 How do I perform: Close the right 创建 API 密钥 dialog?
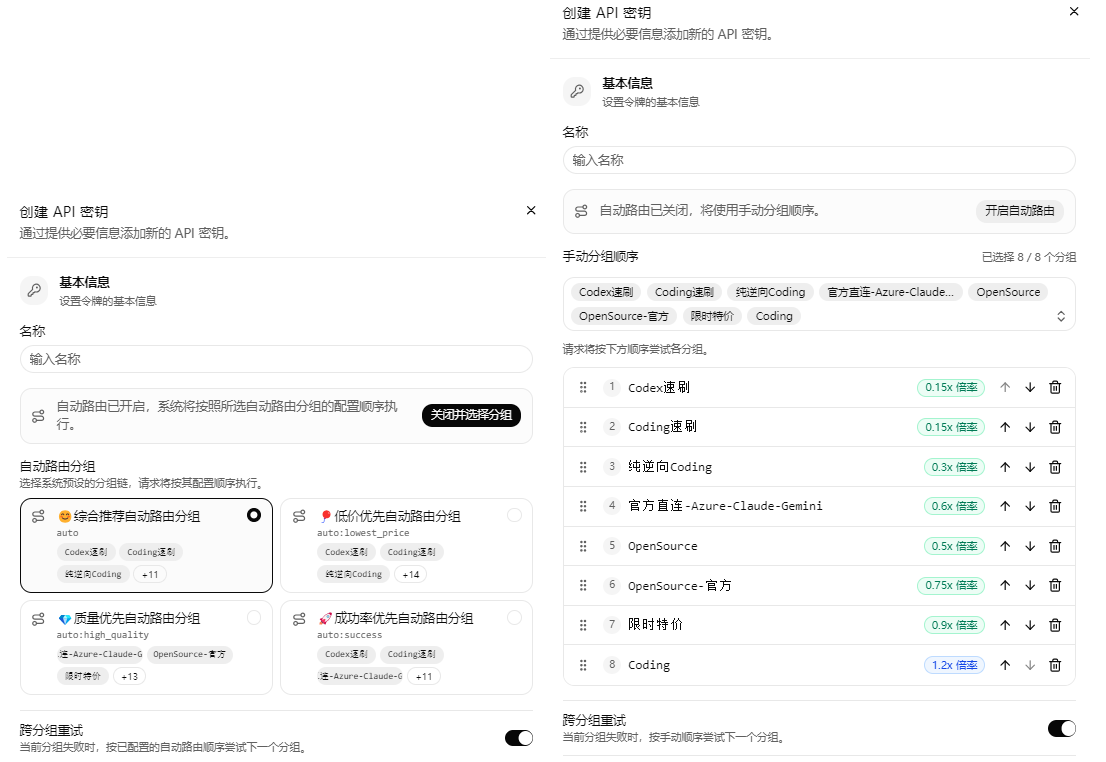[x=1074, y=11]
